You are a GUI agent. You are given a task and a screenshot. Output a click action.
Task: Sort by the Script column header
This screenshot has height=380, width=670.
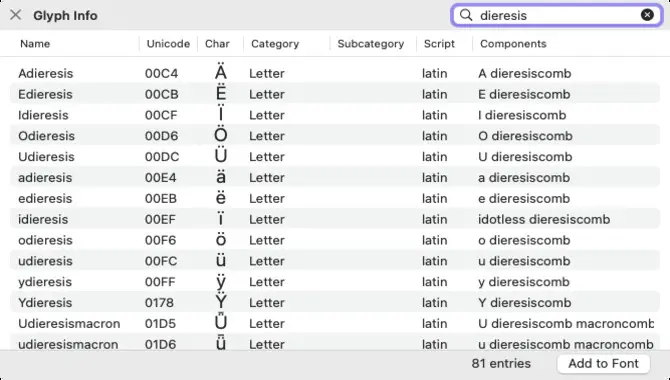click(439, 44)
